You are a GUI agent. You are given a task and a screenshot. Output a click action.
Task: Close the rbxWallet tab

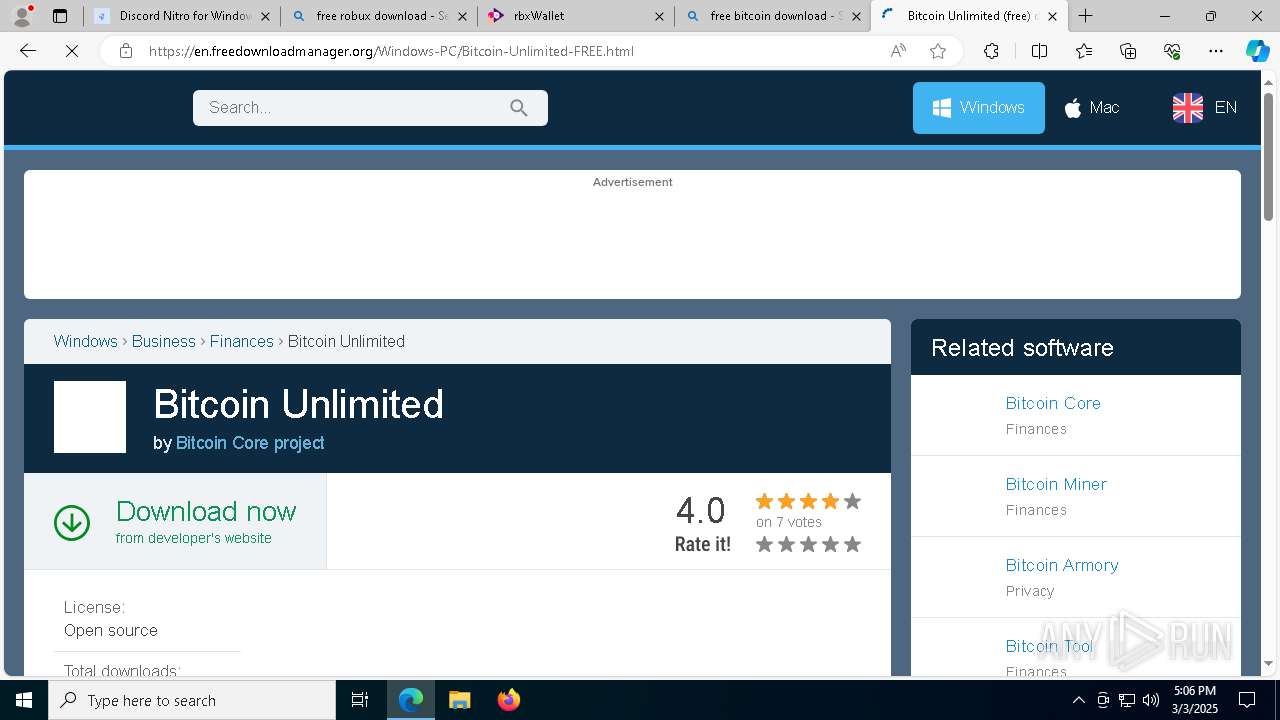click(659, 16)
